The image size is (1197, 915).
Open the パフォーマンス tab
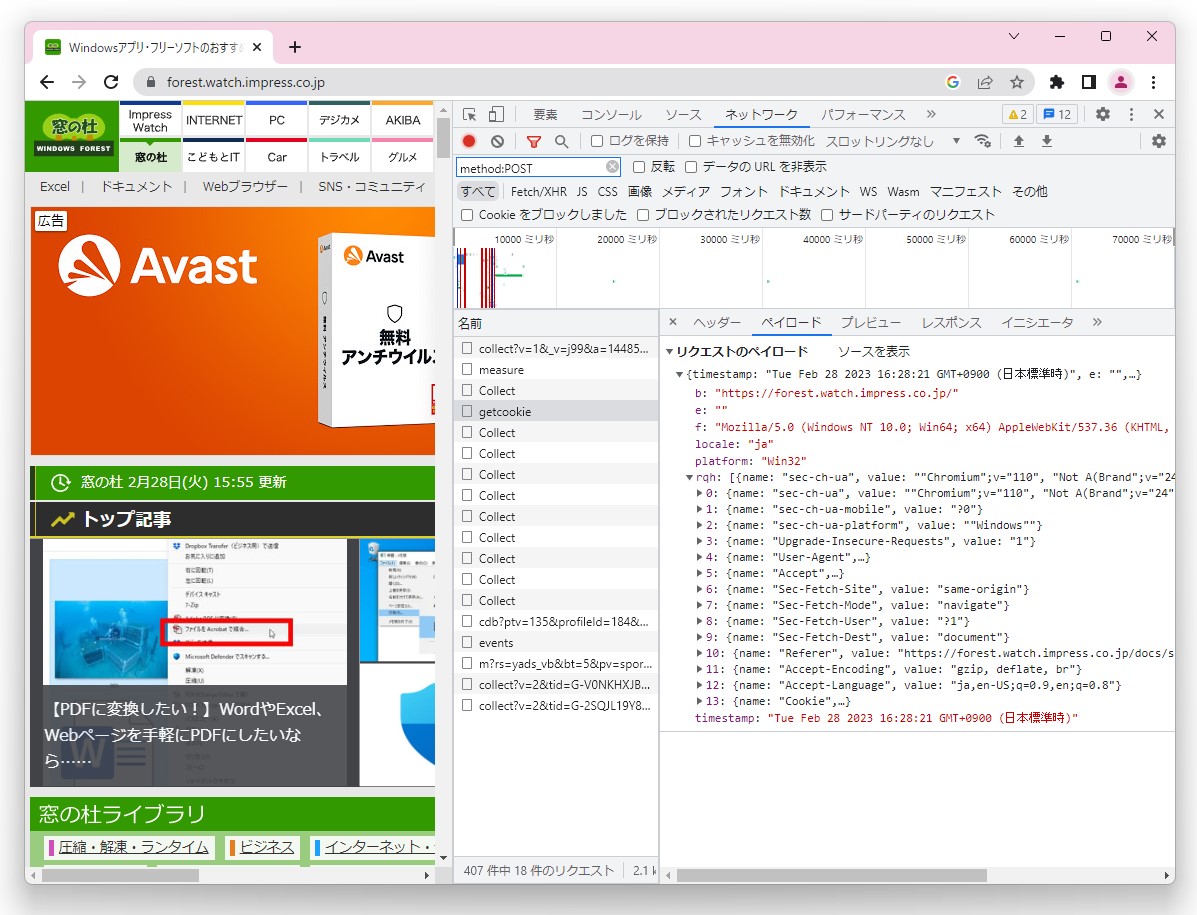pos(863,114)
